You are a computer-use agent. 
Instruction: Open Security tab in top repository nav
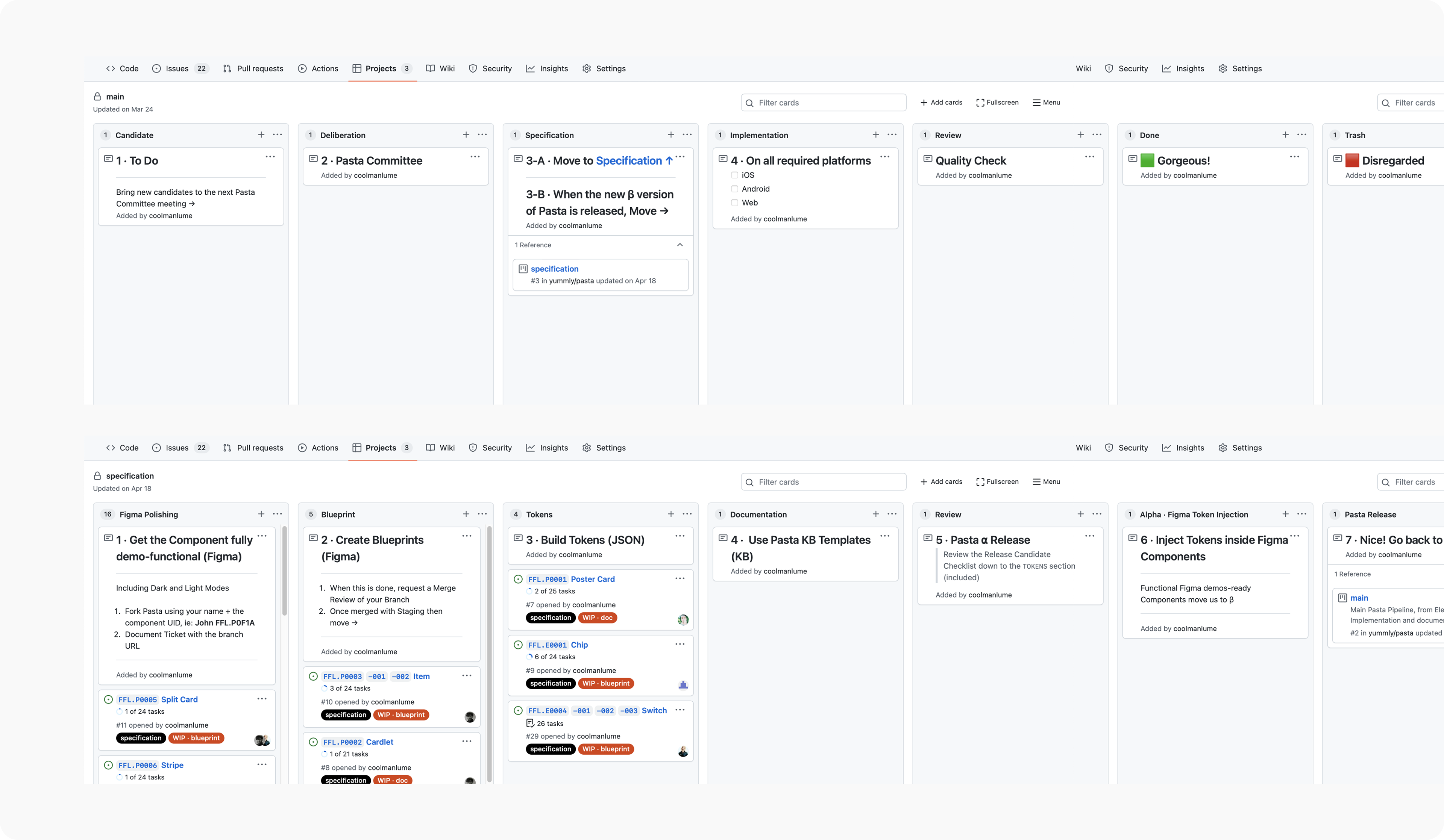[490, 68]
